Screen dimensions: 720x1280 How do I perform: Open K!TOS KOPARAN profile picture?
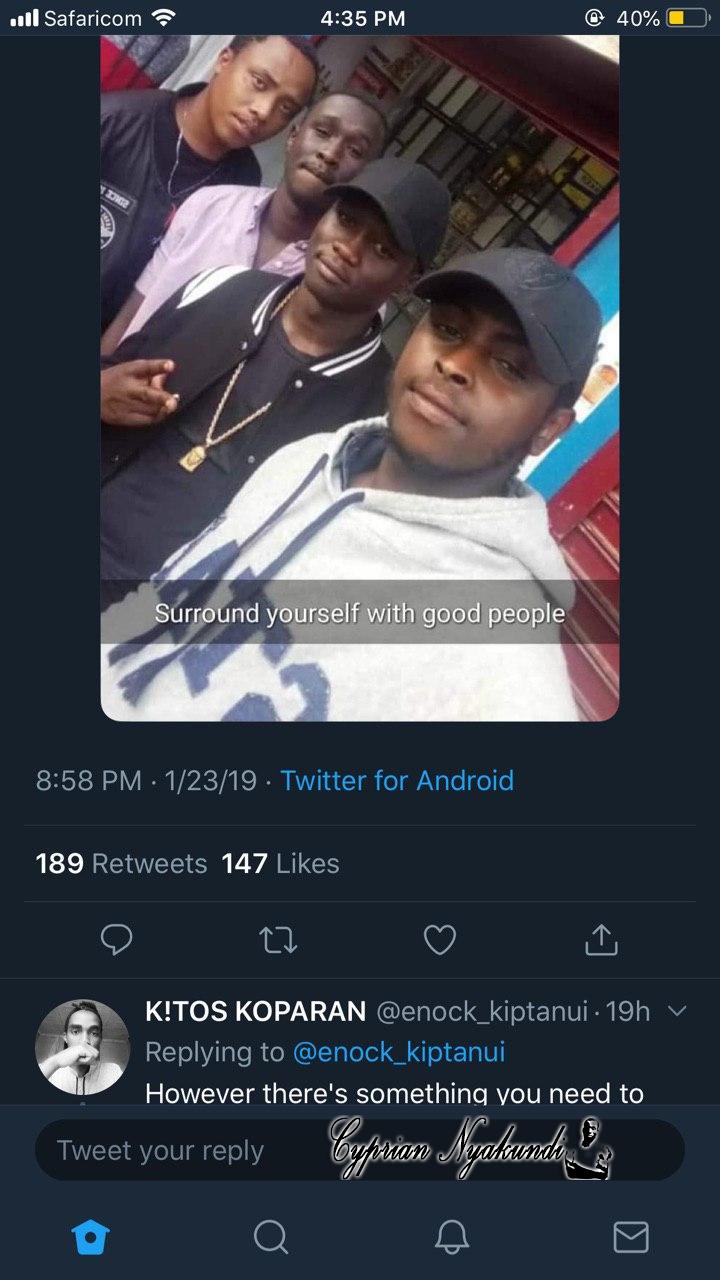tap(82, 1046)
